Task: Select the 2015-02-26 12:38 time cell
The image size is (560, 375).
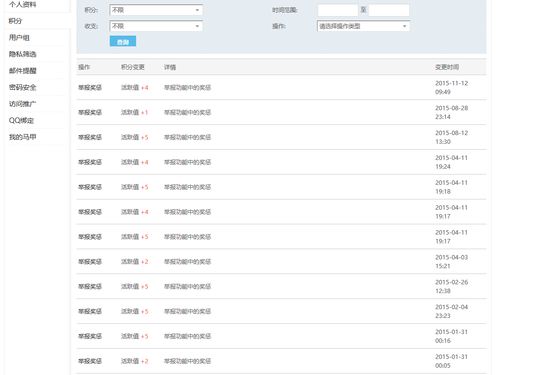Action: [451, 286]
